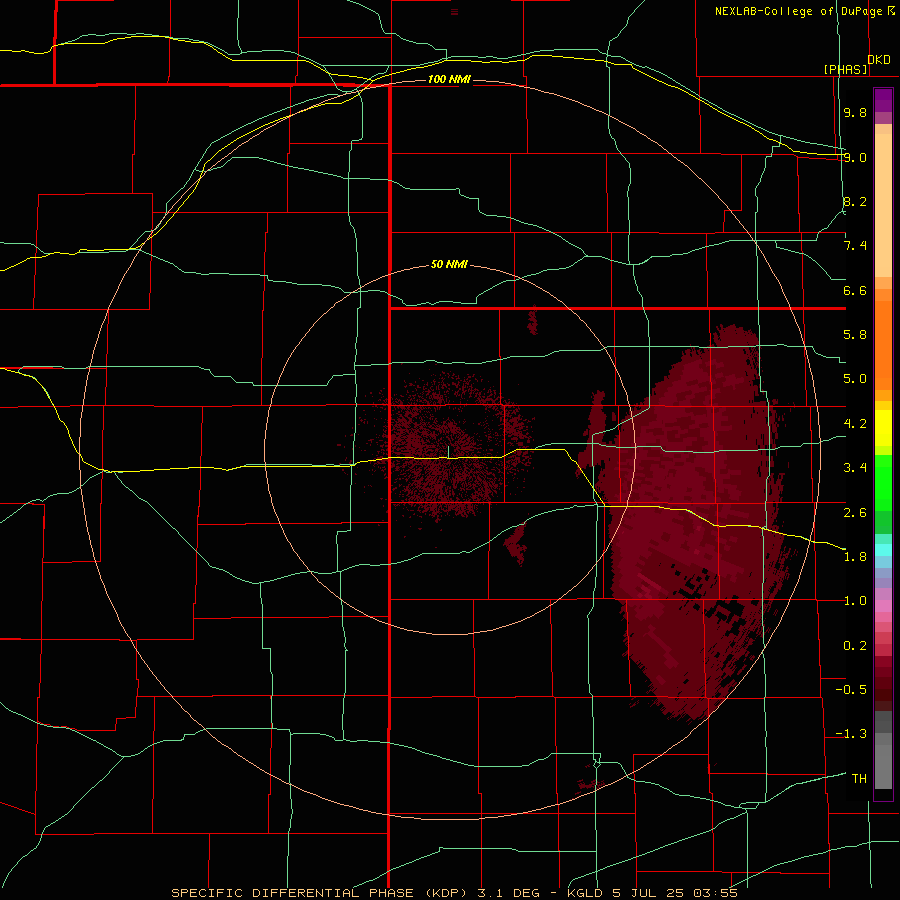The image size is (900, 900).
Task: Select the 9.0 scale value
Action: [x=855, y=157]
